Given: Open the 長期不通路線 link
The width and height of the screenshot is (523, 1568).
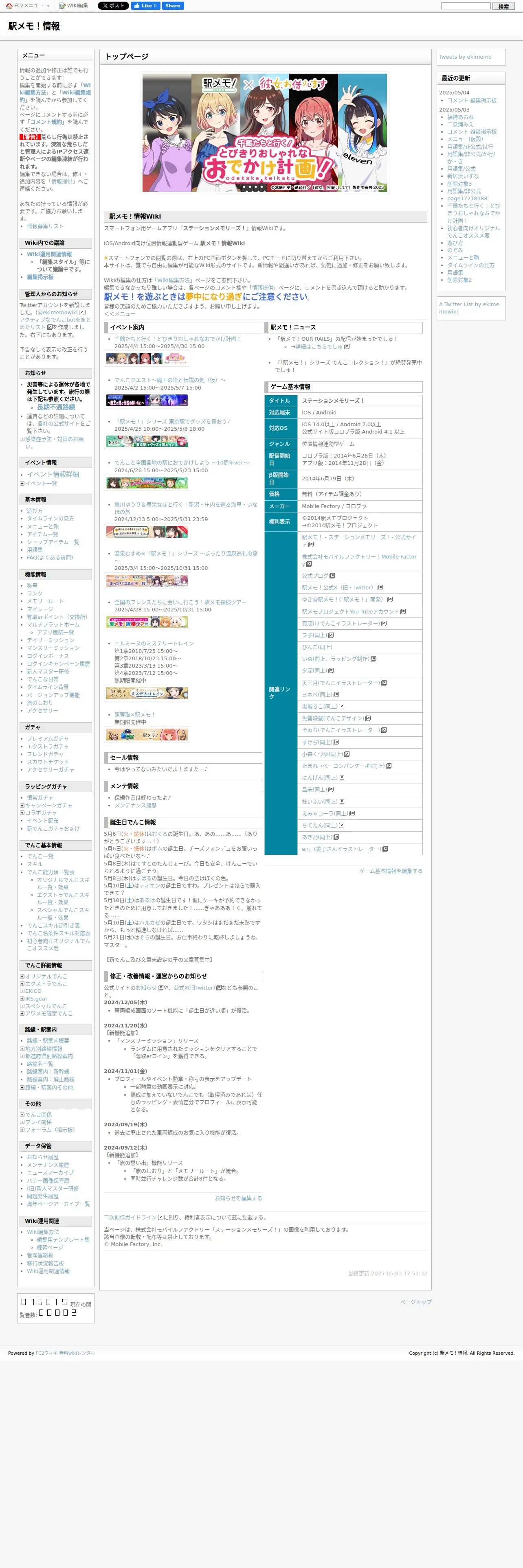Looking at the screenshot, I should pos(56,407).
